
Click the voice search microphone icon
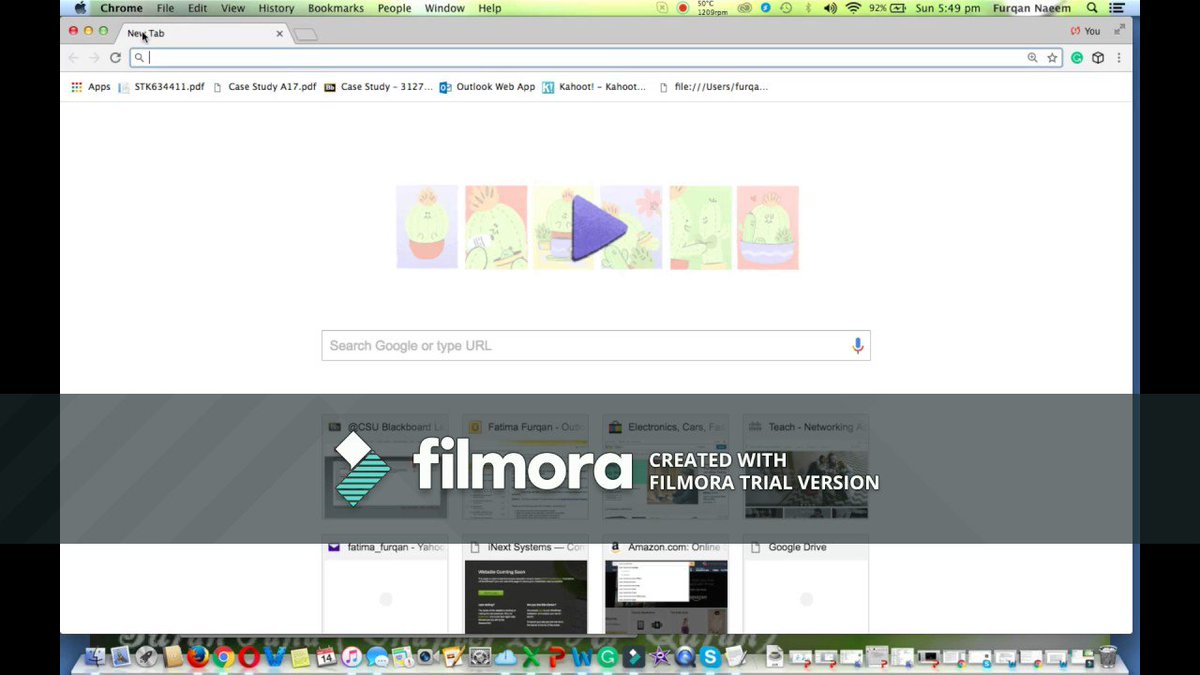pos(857,346)
